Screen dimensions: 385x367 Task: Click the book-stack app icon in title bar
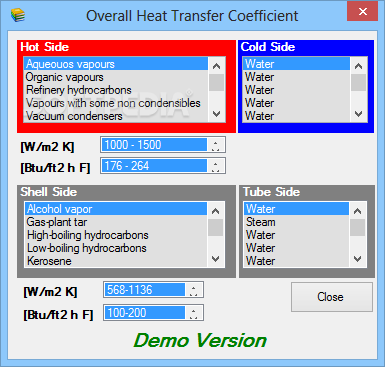tap(18, 15)
